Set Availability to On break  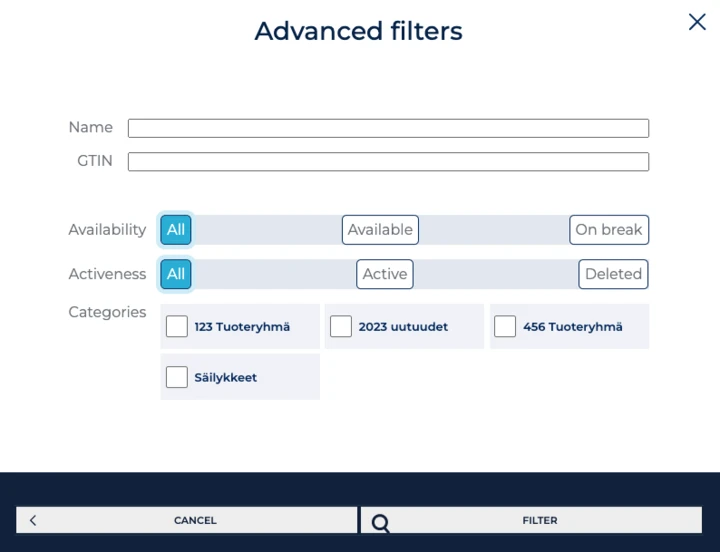(608, 230)
